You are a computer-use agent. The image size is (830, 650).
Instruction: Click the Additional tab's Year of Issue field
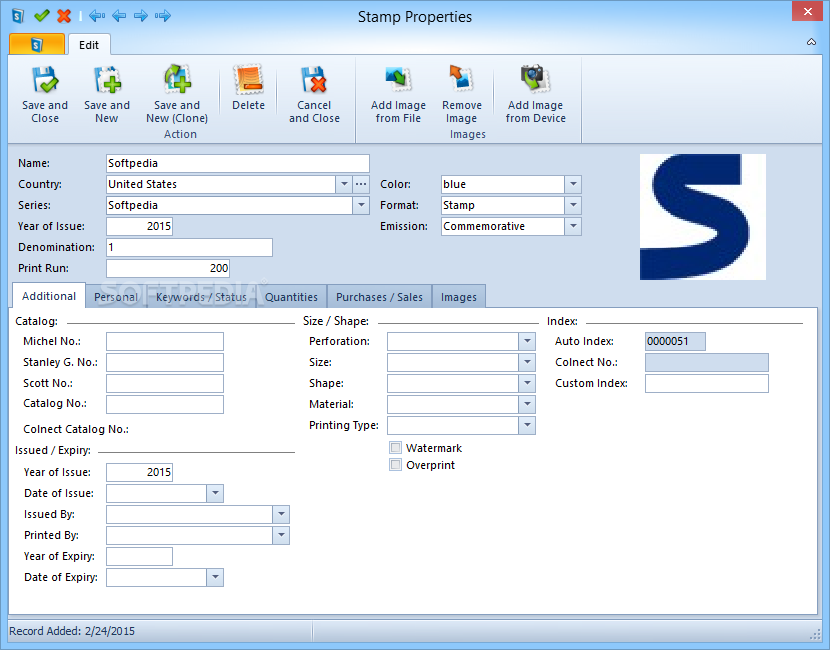click(139, 472)
